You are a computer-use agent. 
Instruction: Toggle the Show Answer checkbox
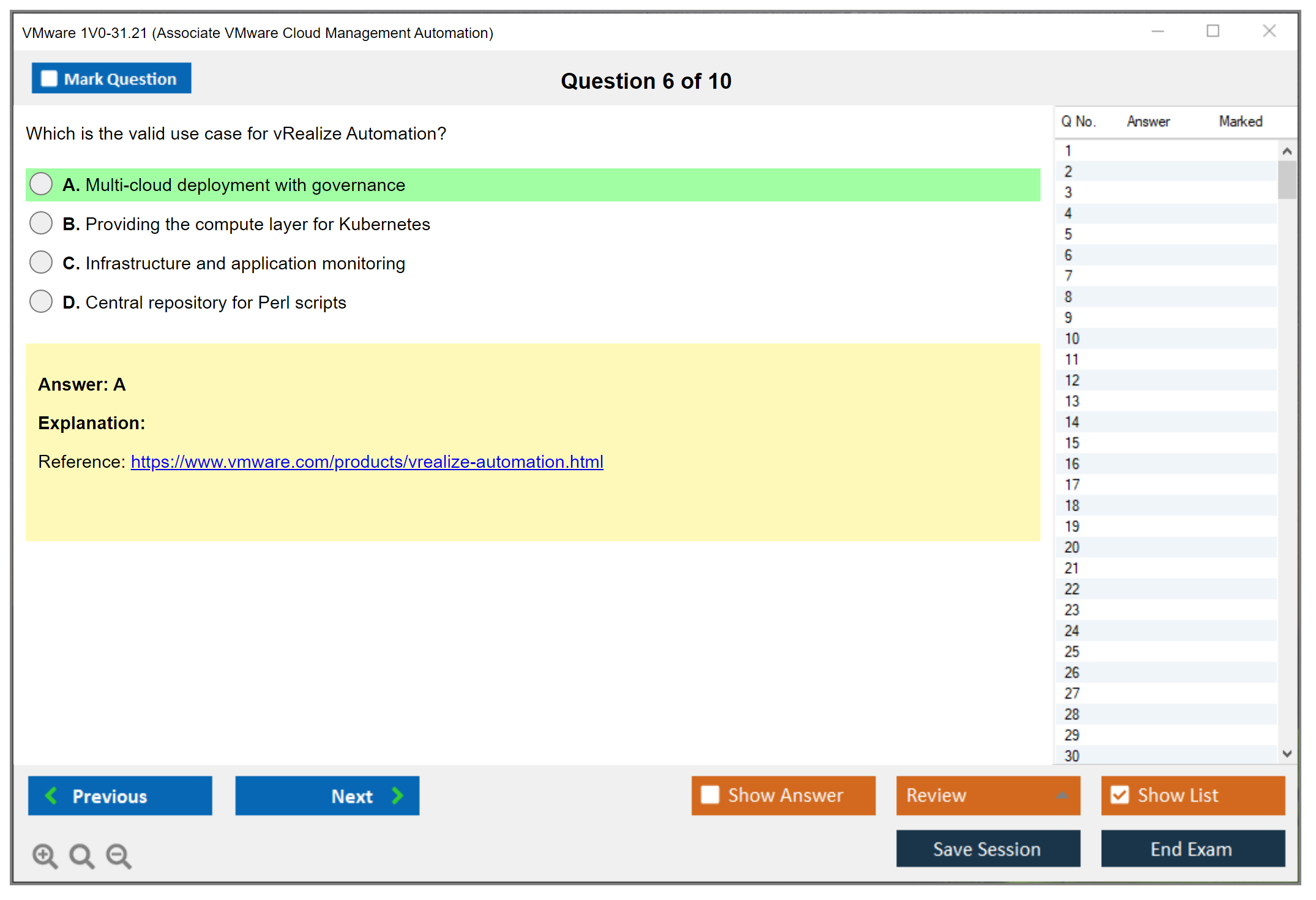(710, 795)
